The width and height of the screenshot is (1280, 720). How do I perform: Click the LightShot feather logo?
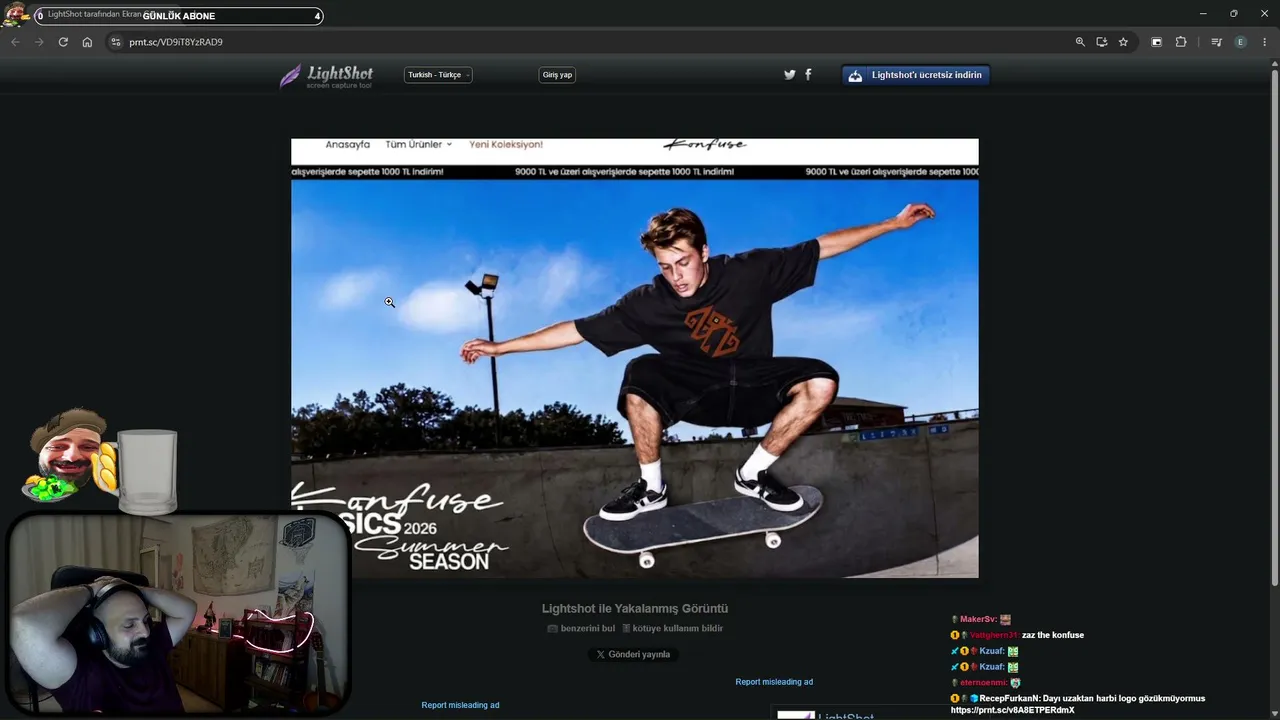coord(326,76)
